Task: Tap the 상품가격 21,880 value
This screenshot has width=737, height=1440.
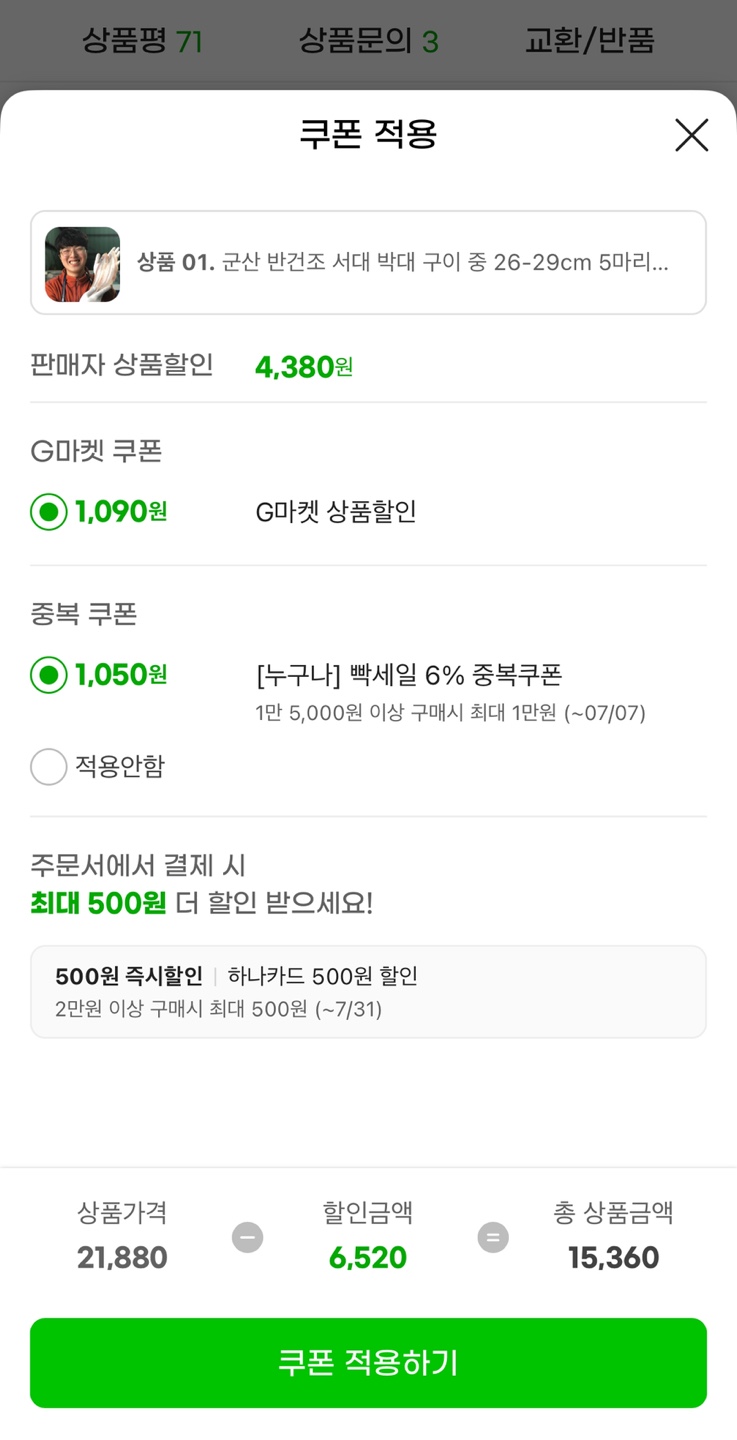Action: tap(122, 1257)
